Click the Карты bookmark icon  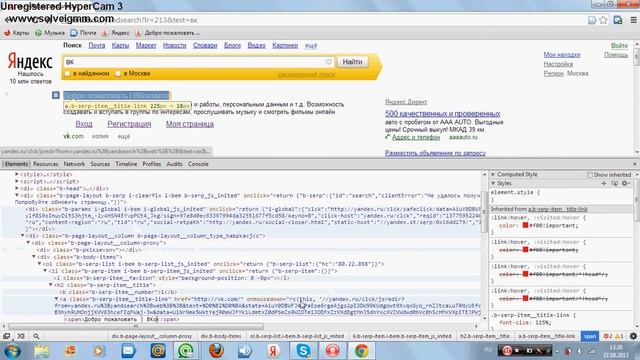[x=7, y=33]
